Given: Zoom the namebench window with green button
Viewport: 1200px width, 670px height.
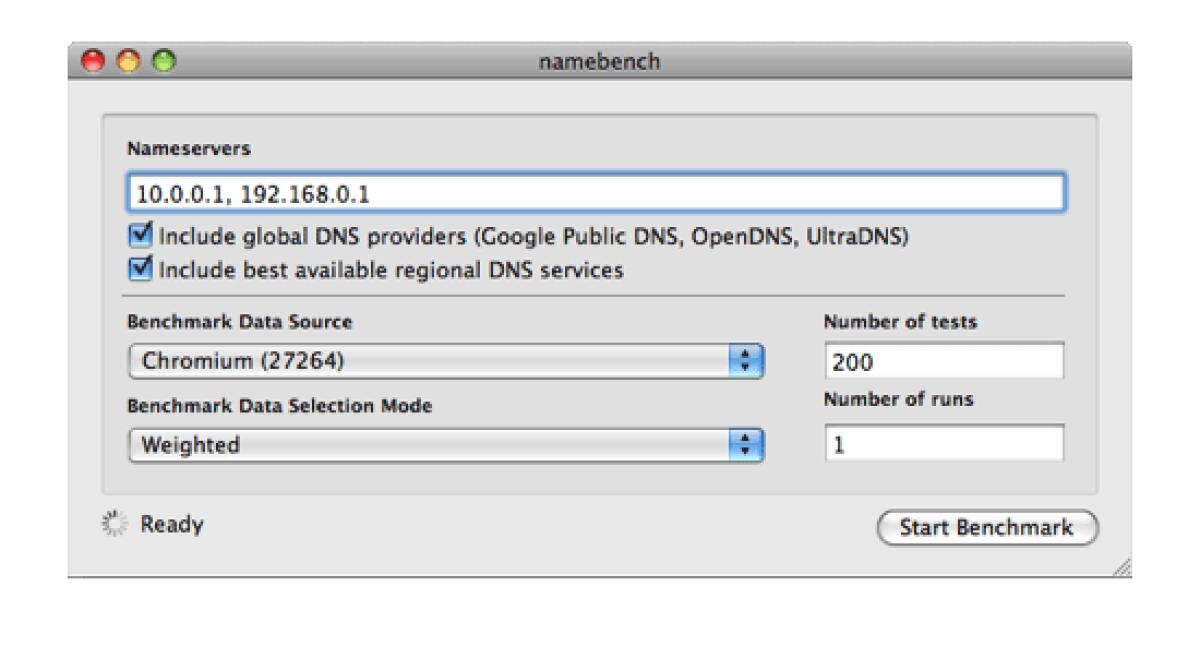Looking at the screenshot, I should (163, 61).
